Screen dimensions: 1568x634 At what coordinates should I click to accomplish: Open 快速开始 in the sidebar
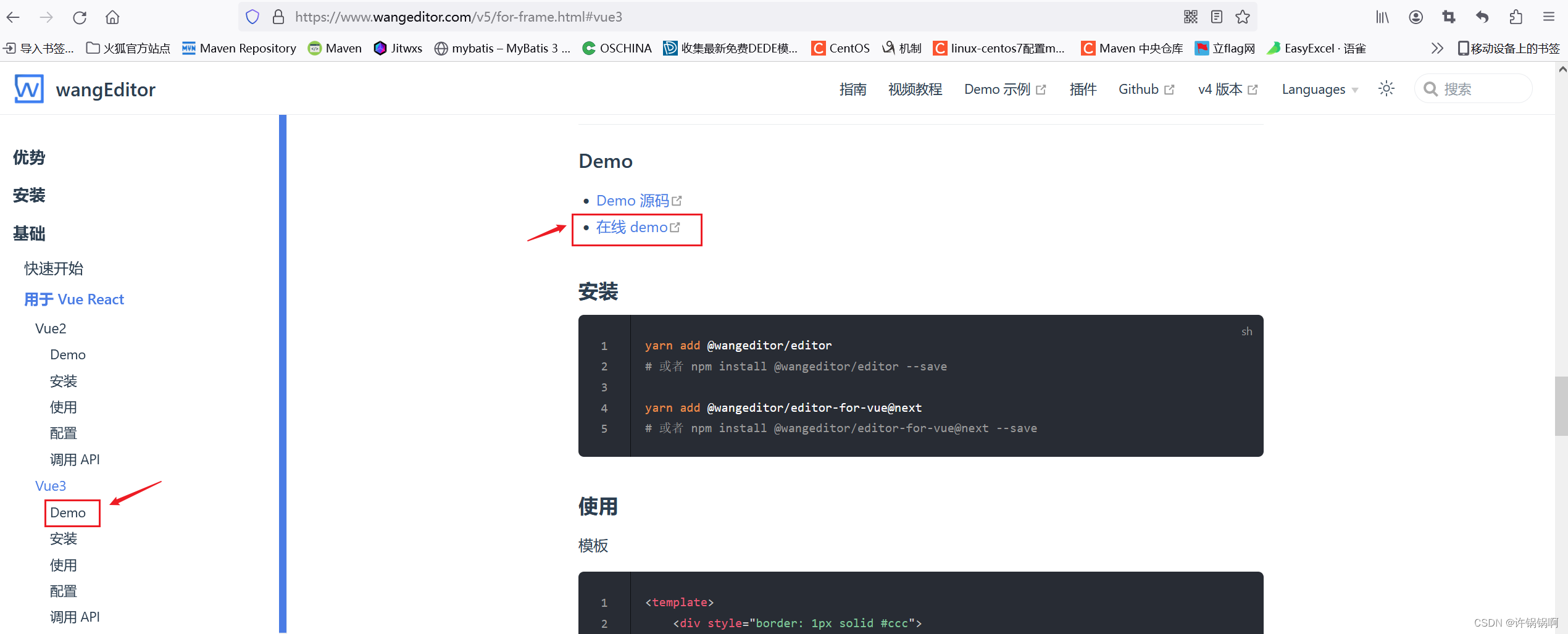pos(54,269)
